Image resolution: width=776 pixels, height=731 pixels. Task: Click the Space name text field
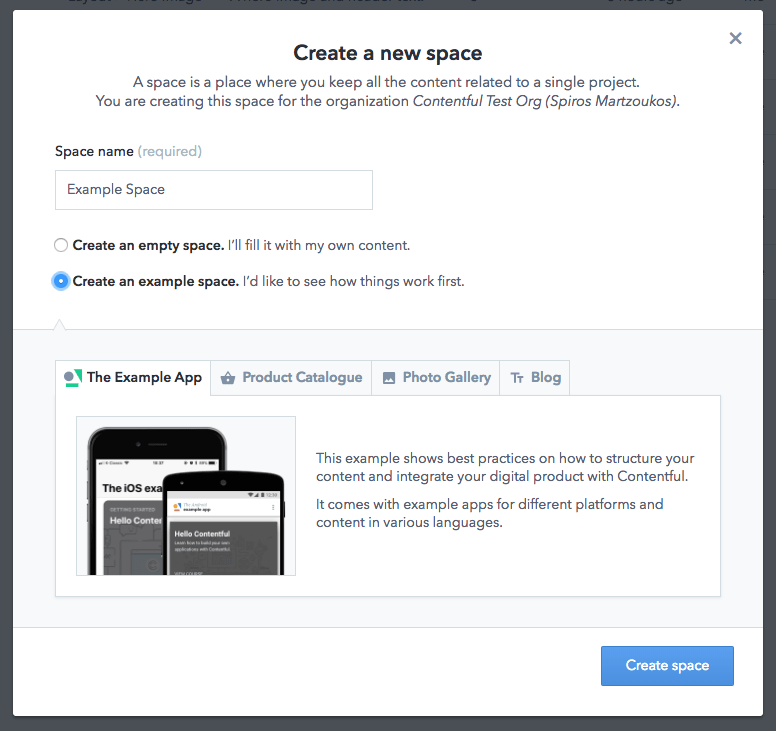pos(213,189)
